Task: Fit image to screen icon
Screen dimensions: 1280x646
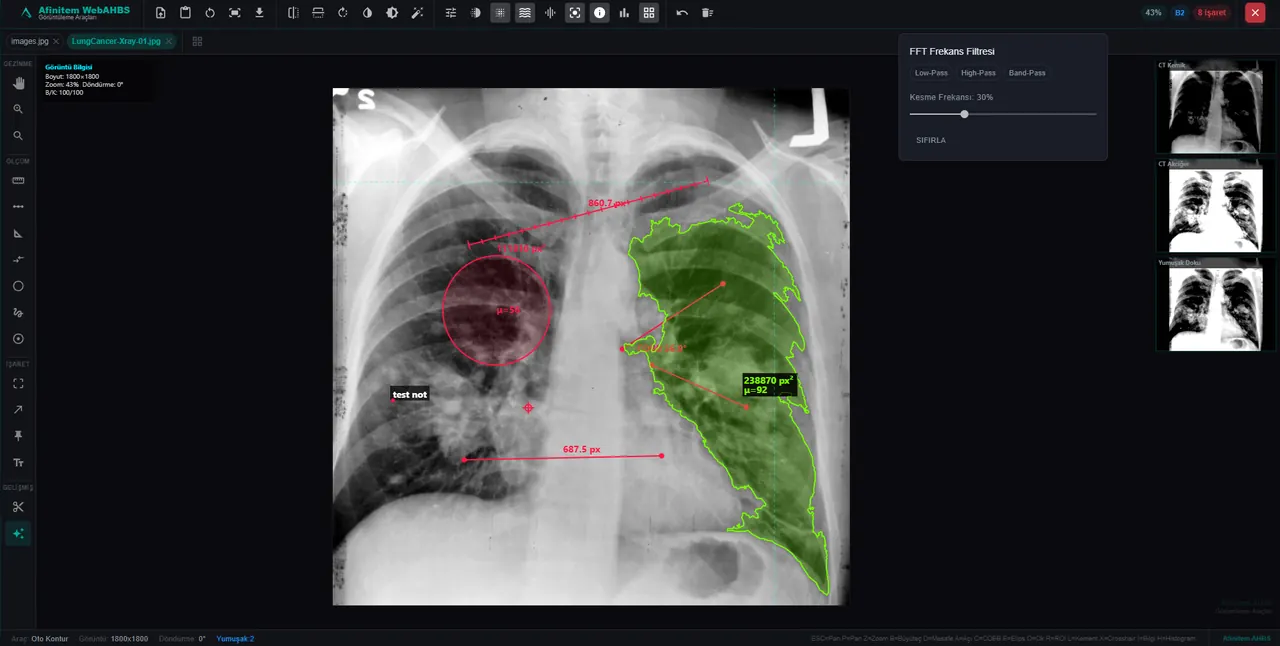Action: (x=234, y=13)
